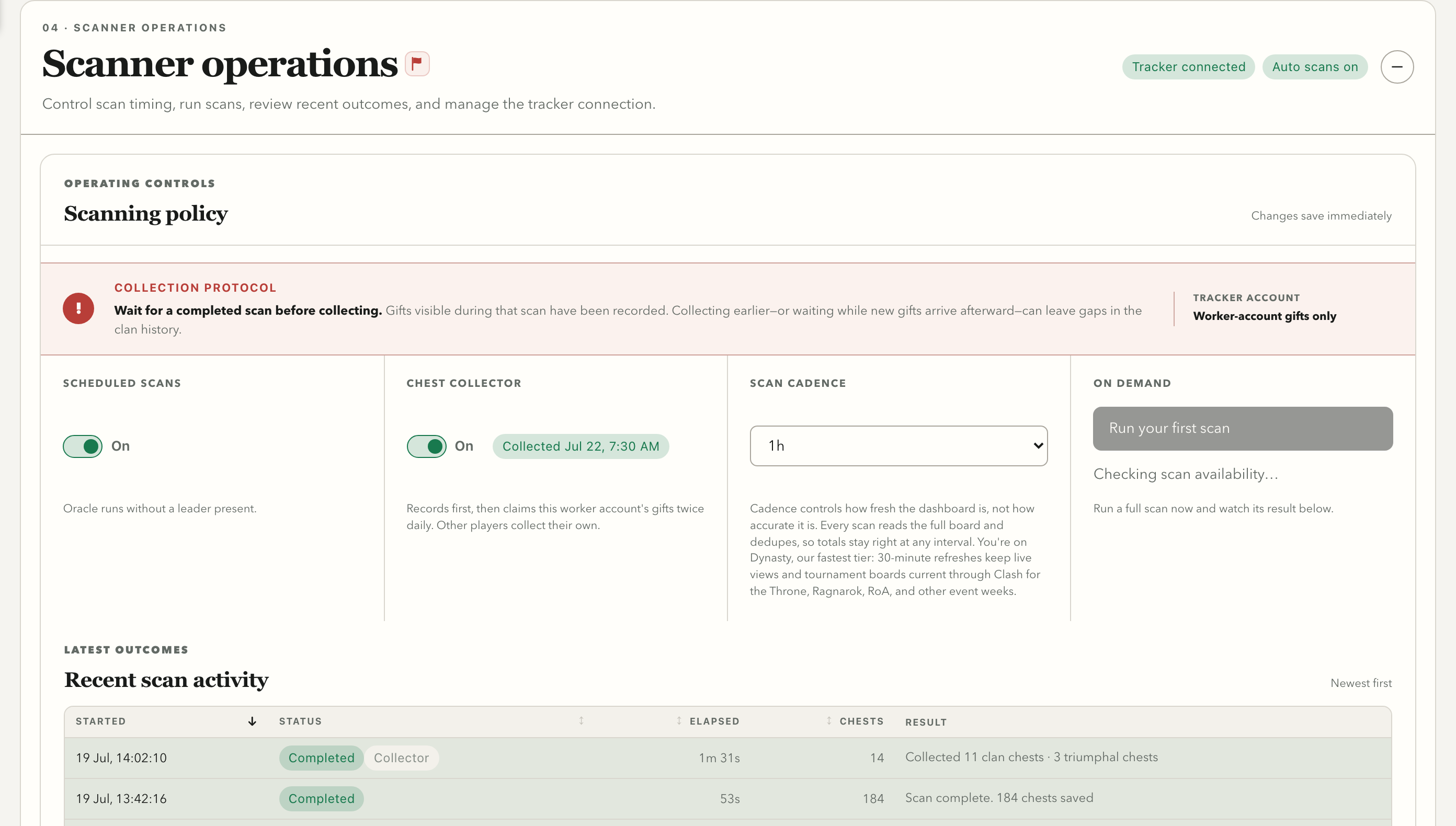
Task: Sort the table by Elapsed column
Action: [x=679, y=720]
